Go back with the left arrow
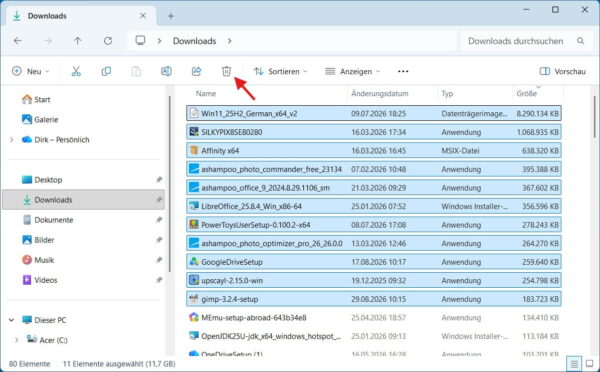This screenshot has width=600, height=372. point(18,41)
